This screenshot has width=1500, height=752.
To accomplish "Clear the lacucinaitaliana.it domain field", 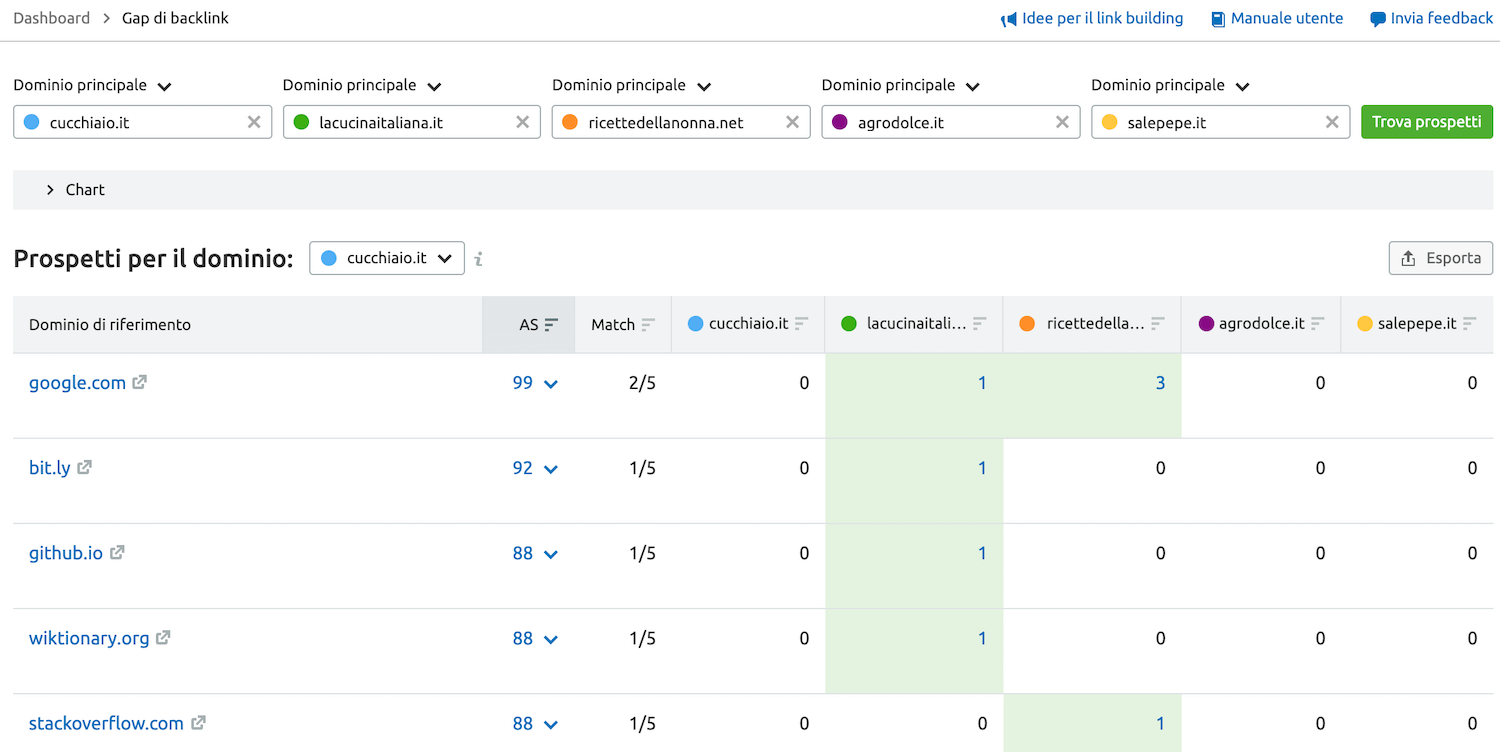I will coord(522,122).
